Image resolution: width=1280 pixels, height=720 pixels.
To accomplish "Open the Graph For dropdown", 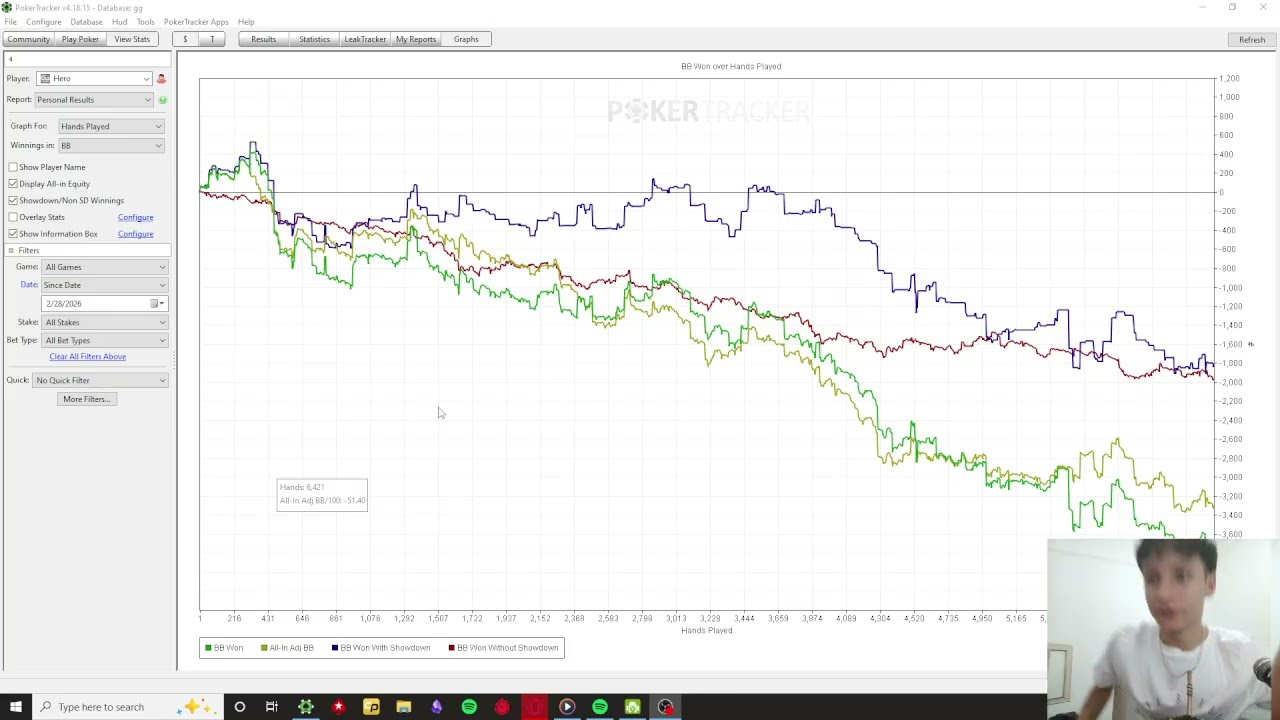I will click(x=111, y=127).
